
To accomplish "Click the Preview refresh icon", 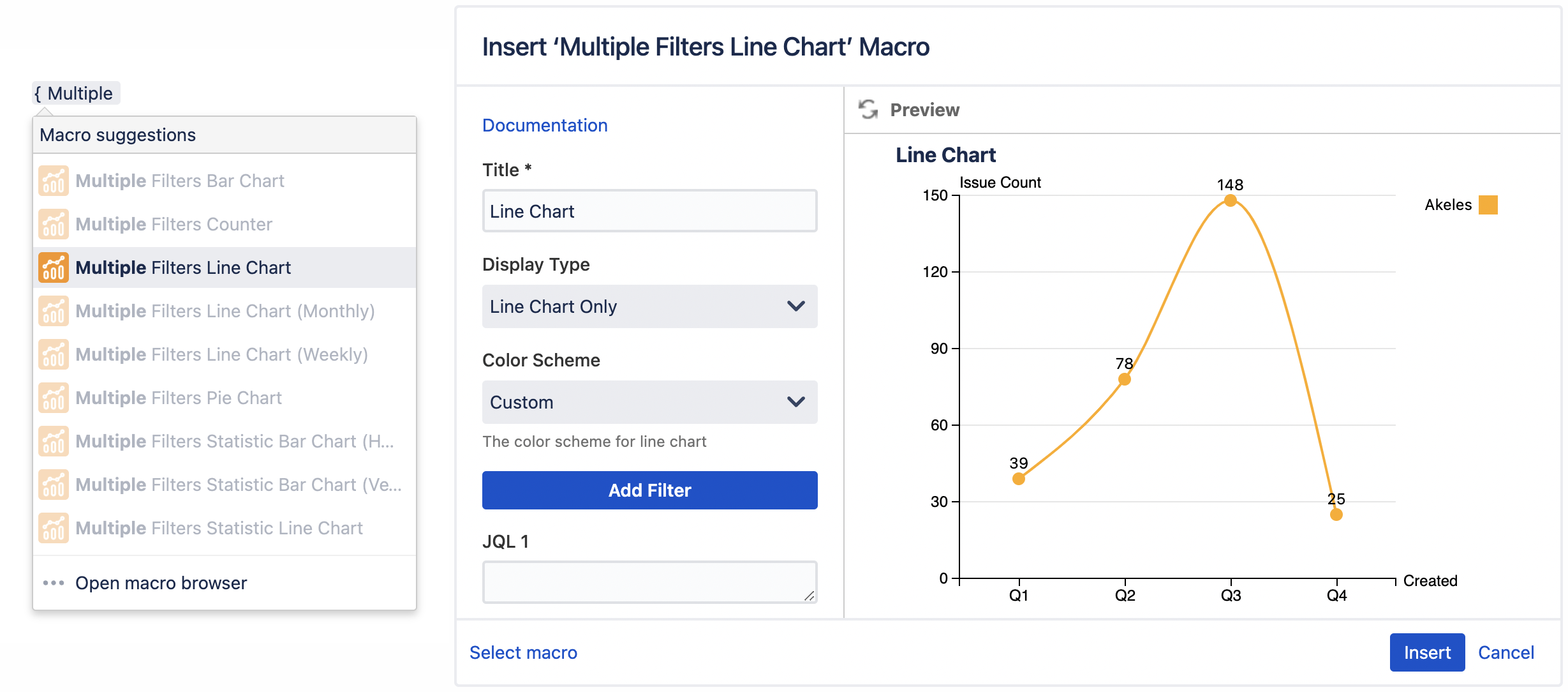I will pyautogui.click(x=868, y=109).
